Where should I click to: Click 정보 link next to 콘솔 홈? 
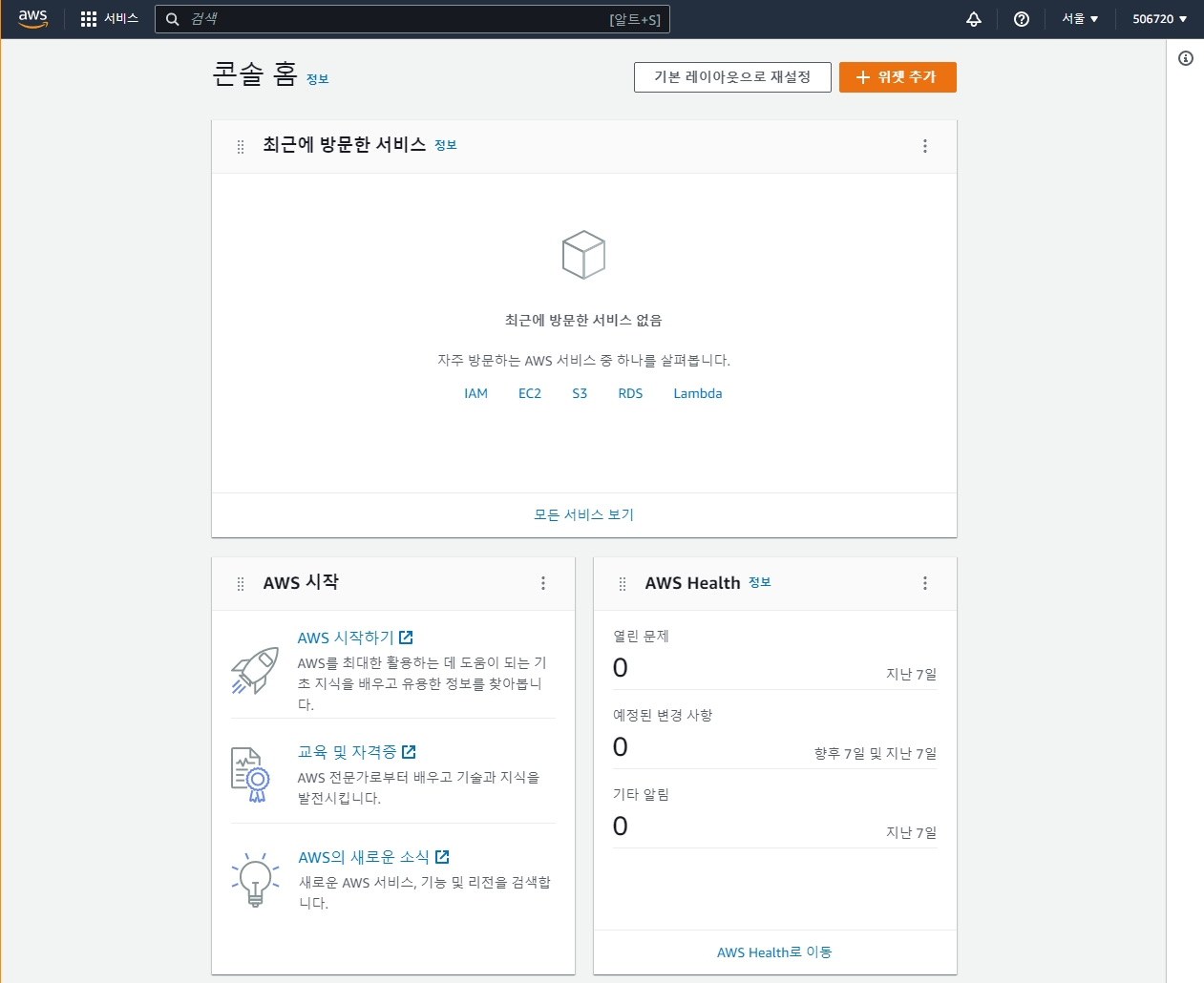pos(317,79)
